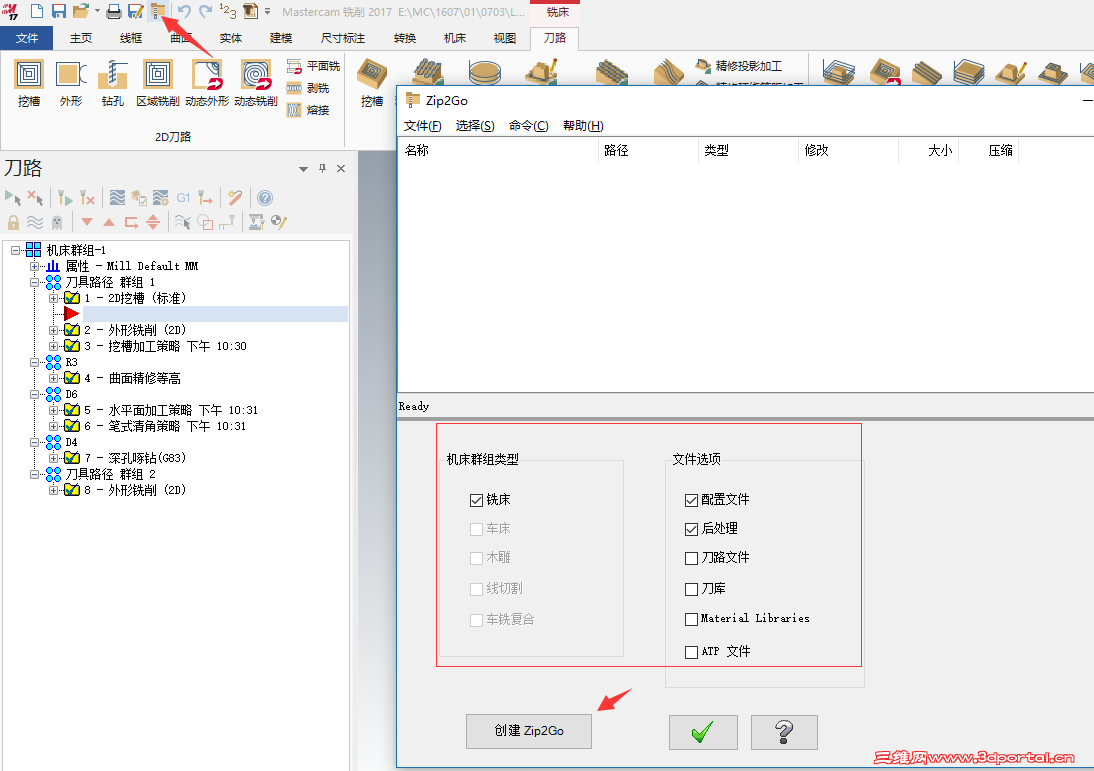Sort Zip2Go list by 修改 column

click(x=848, y=150)
